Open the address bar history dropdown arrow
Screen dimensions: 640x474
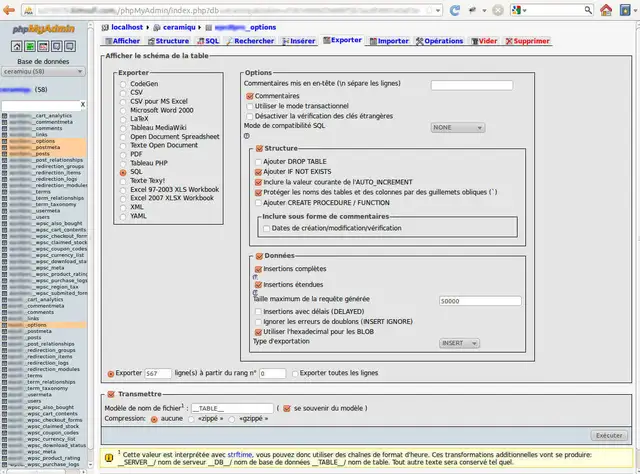438,11
